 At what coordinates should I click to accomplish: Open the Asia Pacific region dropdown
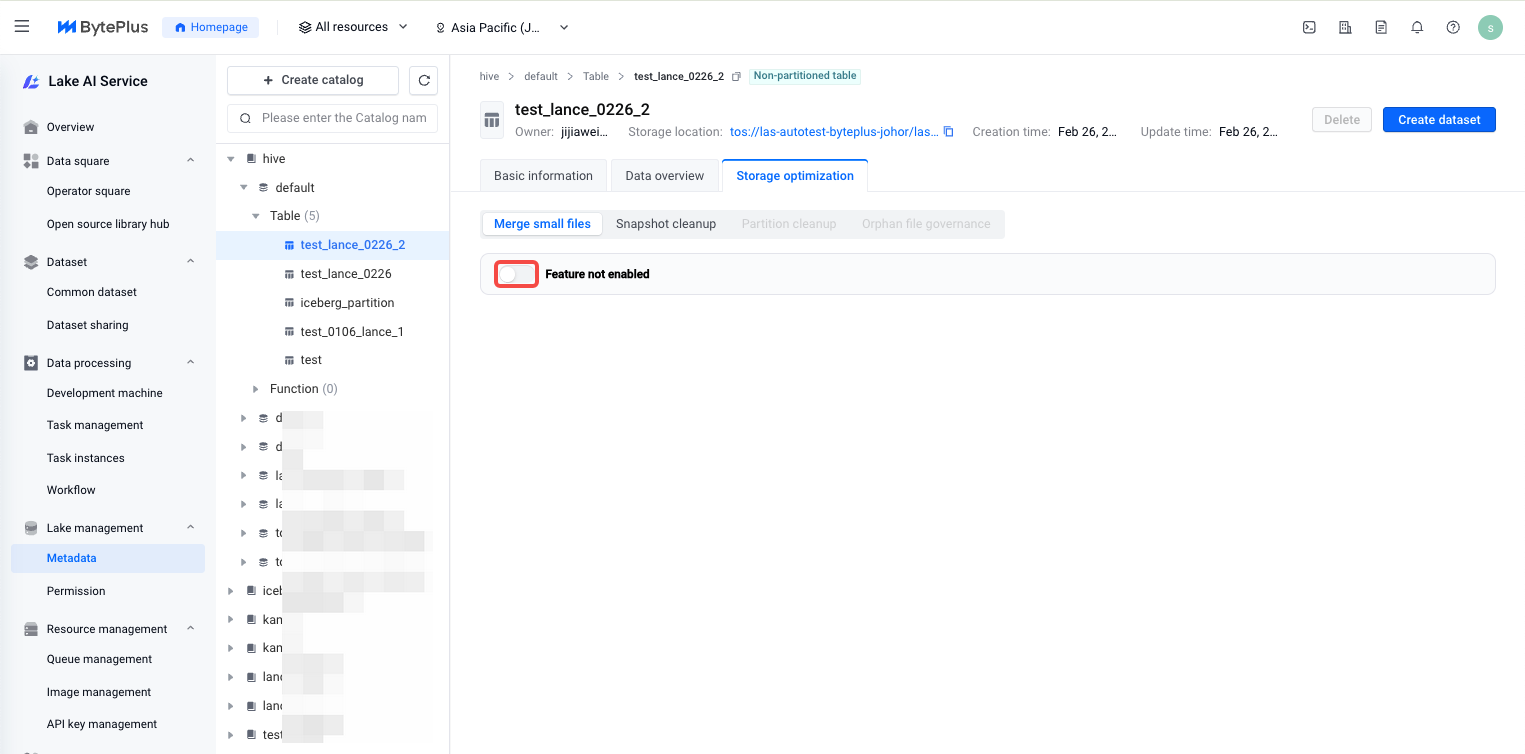click(x=502, y=28)
